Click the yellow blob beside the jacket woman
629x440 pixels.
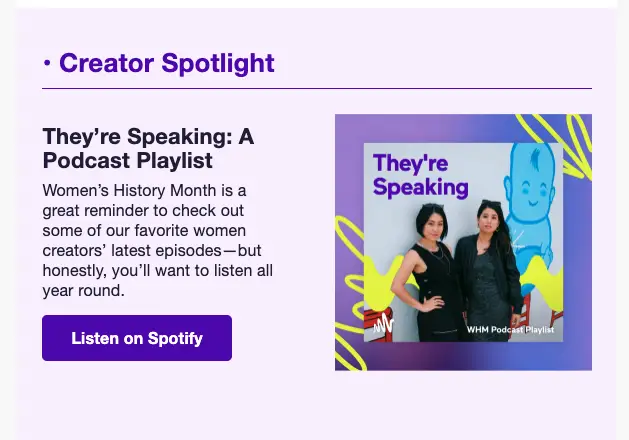point(542,283)
